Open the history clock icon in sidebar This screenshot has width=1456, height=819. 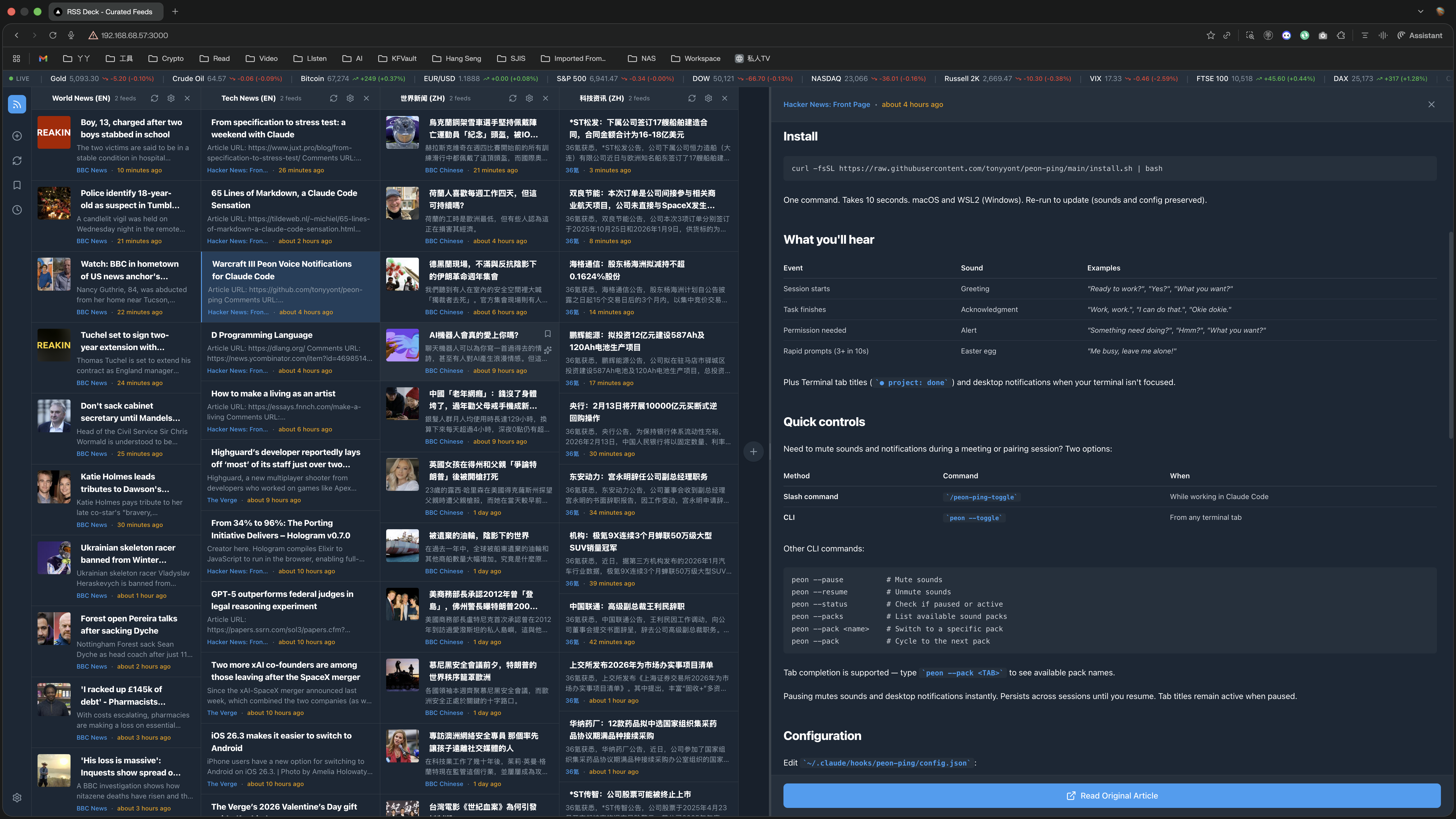click(x=17, y=210)
